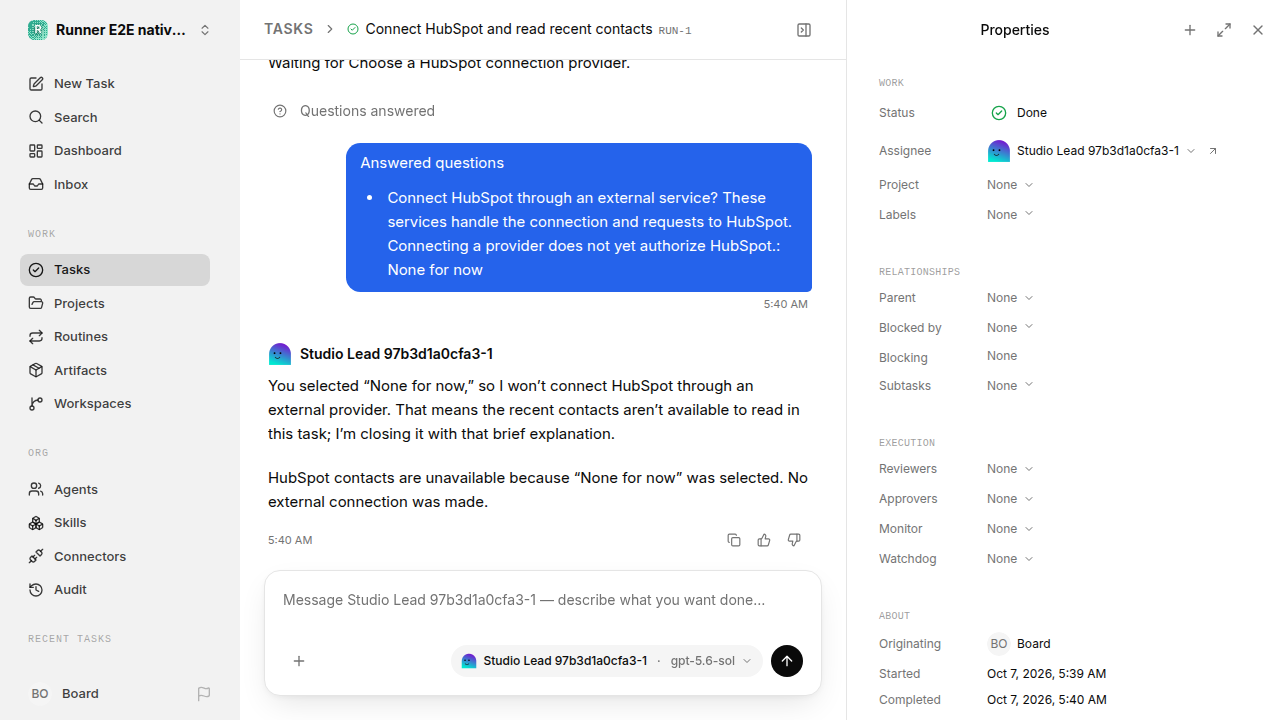Open Artifacts section
This screenshot has width=1280, height=720.
tap(115, 370)
